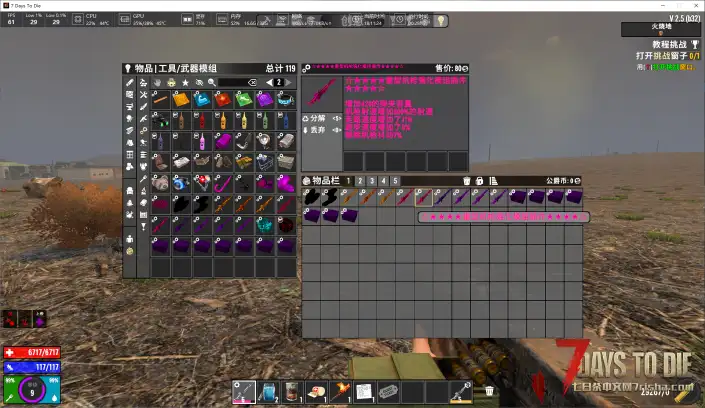Select the orange block item in the grid
Screen dimensions: 705x408
(x=180, y=99)
